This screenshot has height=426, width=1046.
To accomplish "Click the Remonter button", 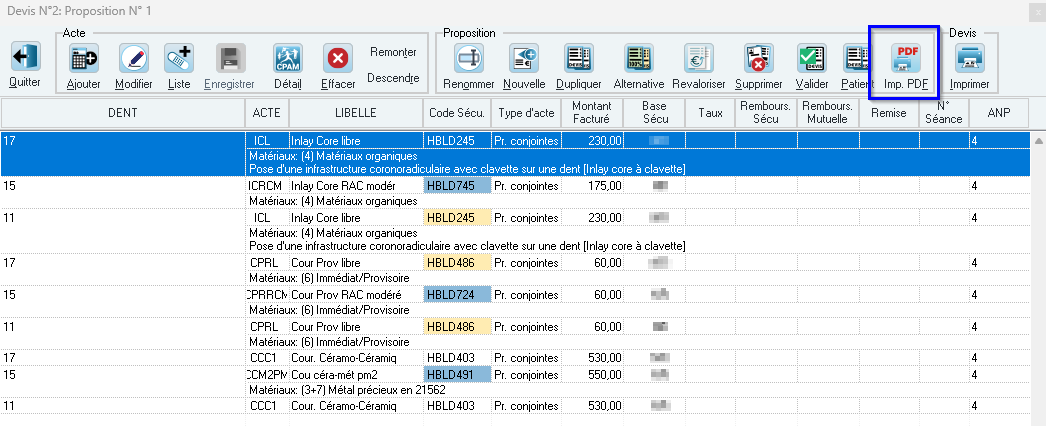I will pos(394,52).
